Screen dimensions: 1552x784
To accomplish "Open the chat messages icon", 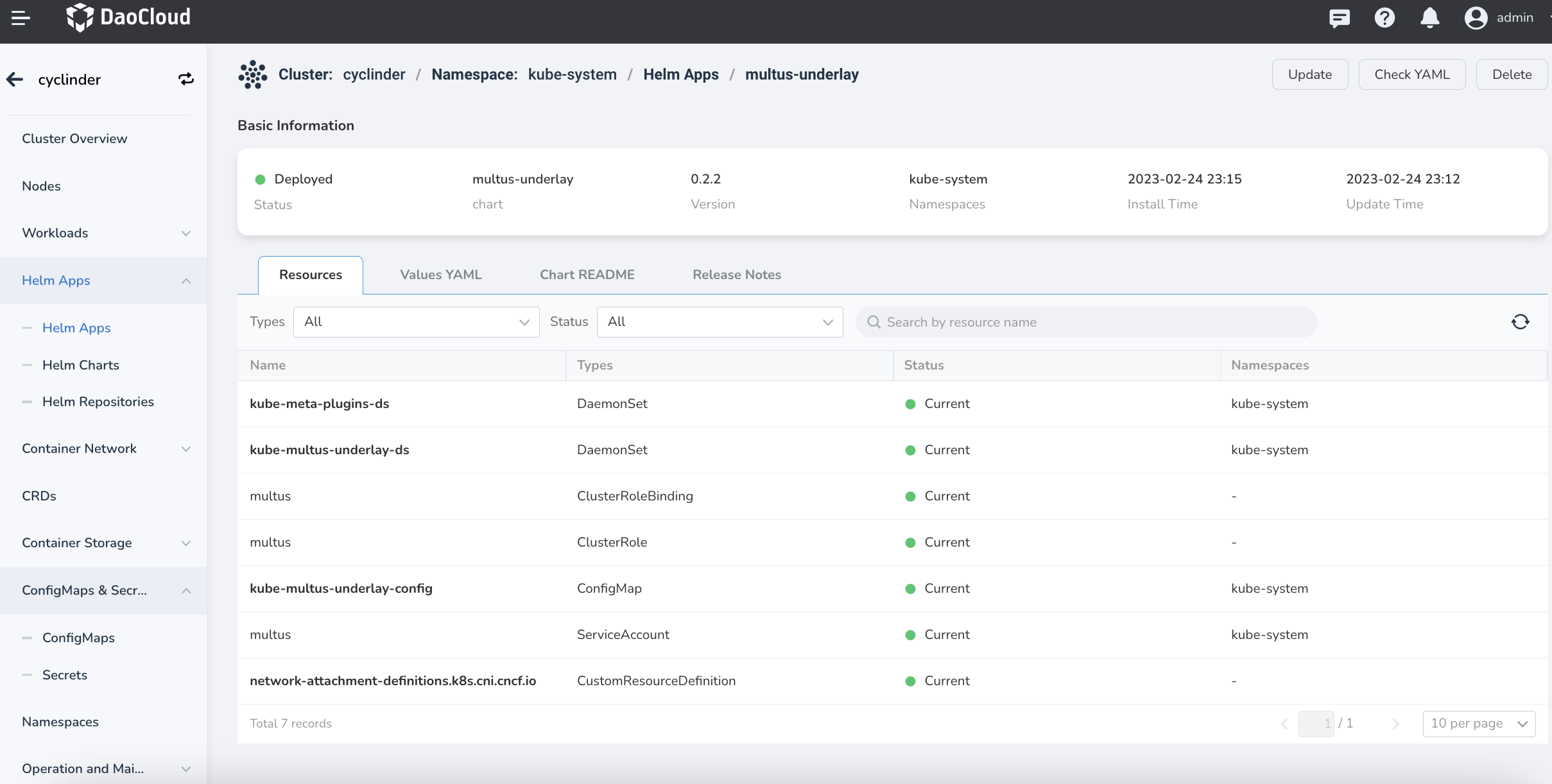I will tap(1339, 18).
